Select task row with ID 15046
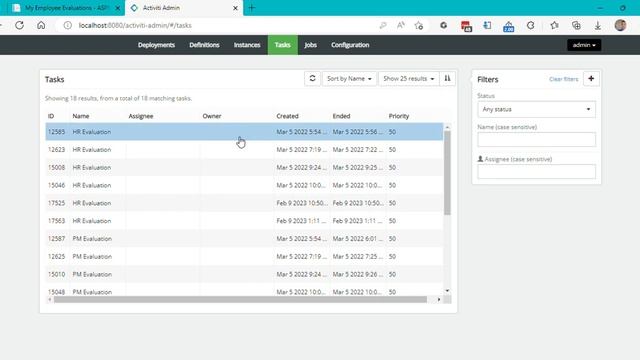This screenshot has height=360, width=640. click(244, 185)
